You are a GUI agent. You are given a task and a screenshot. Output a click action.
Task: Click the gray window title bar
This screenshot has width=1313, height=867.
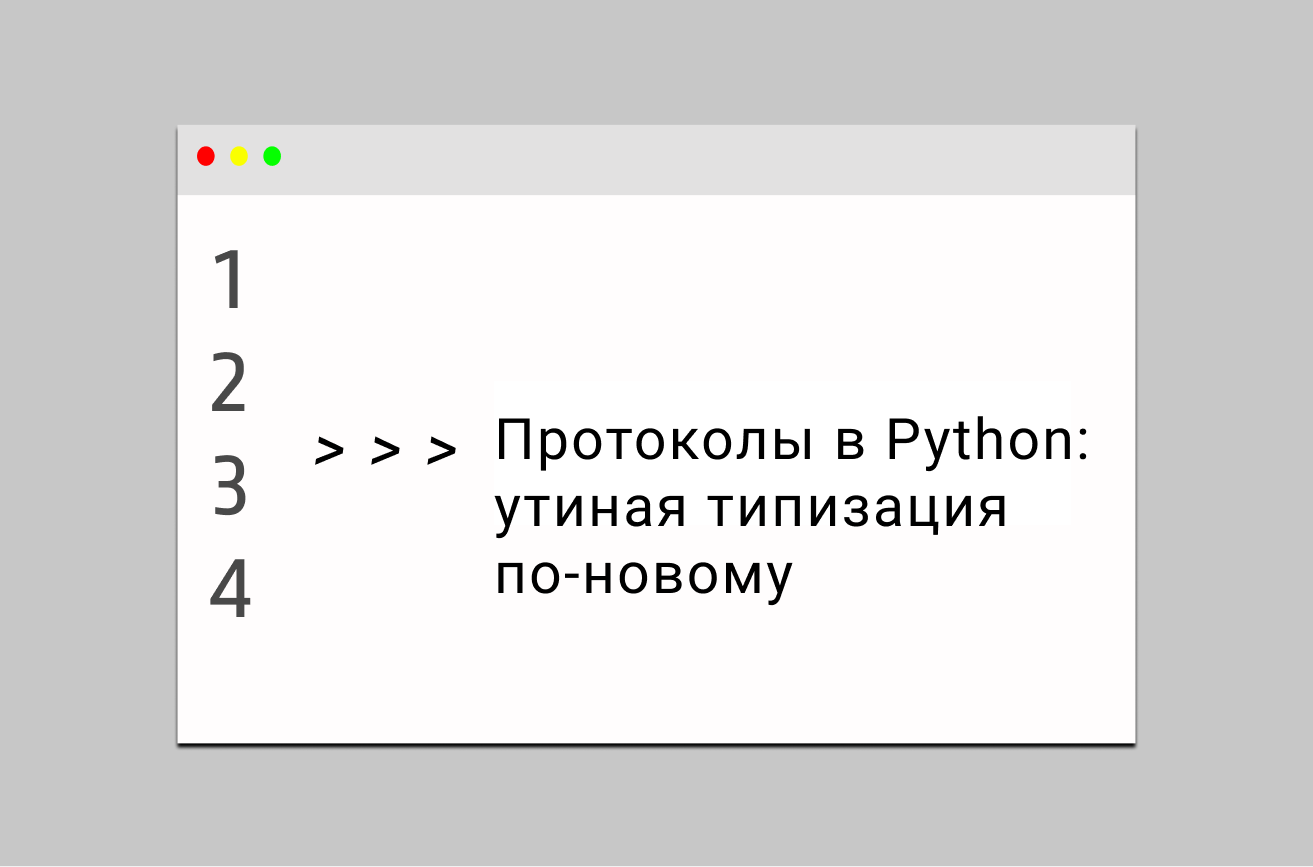tap(700, 160)
